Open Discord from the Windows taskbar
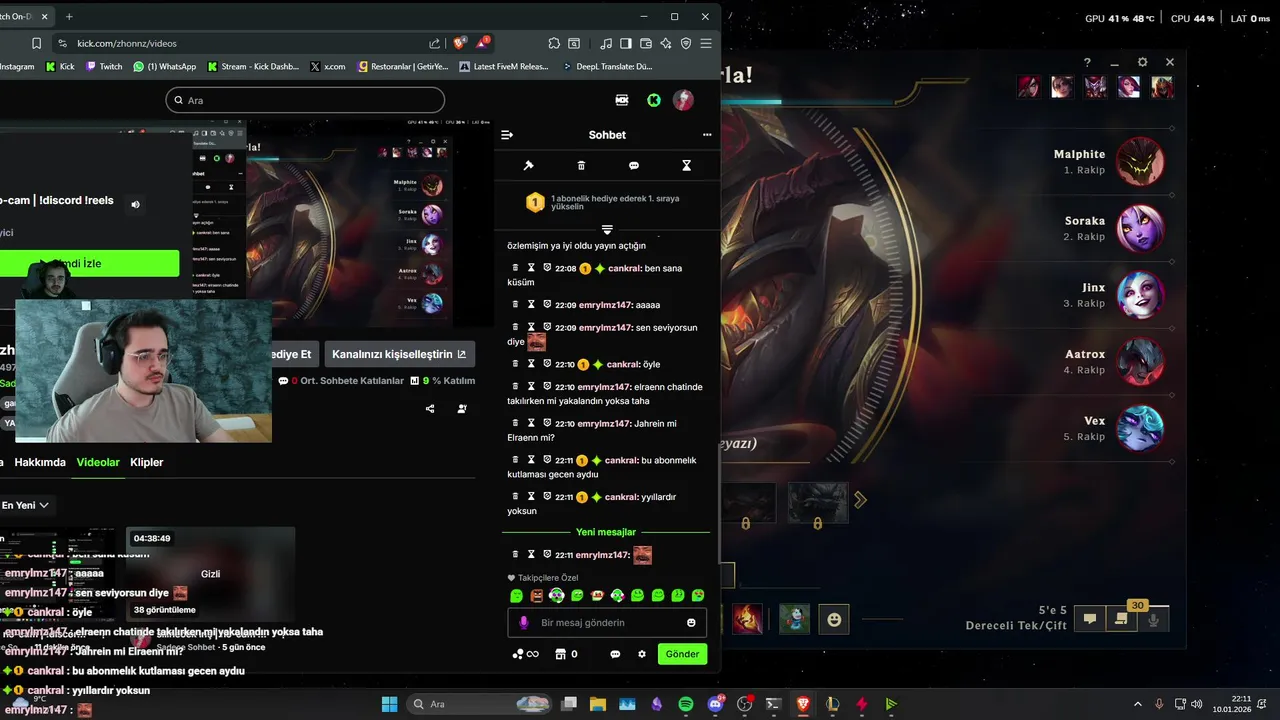This screenshot has width=1280, height=720. click(715, 704)
